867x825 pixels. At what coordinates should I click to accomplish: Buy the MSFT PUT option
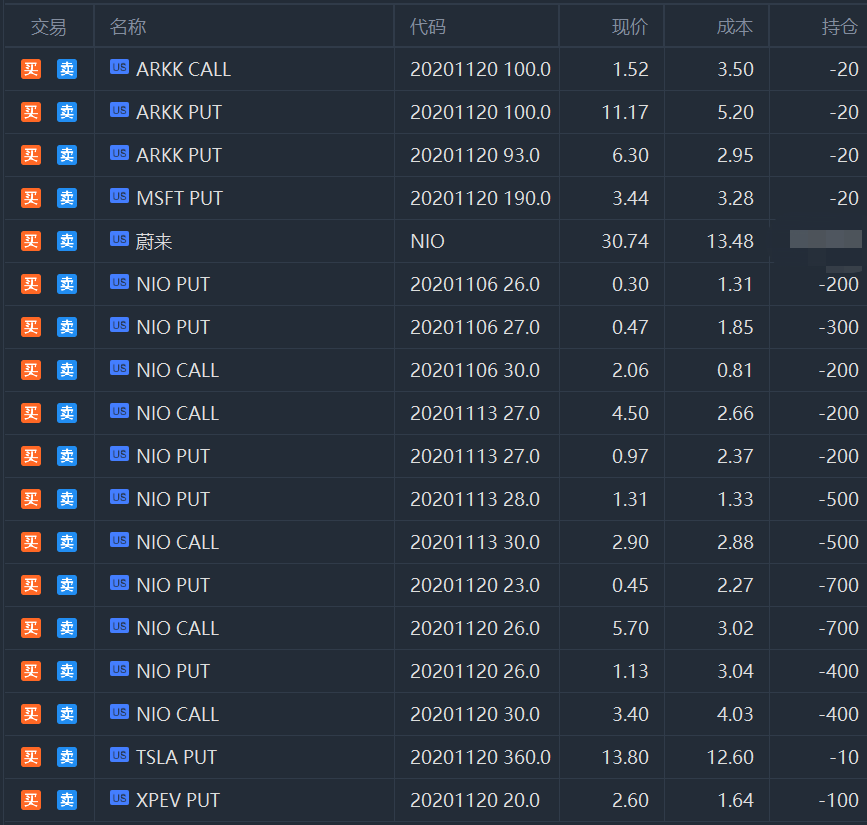pos(31,198)
